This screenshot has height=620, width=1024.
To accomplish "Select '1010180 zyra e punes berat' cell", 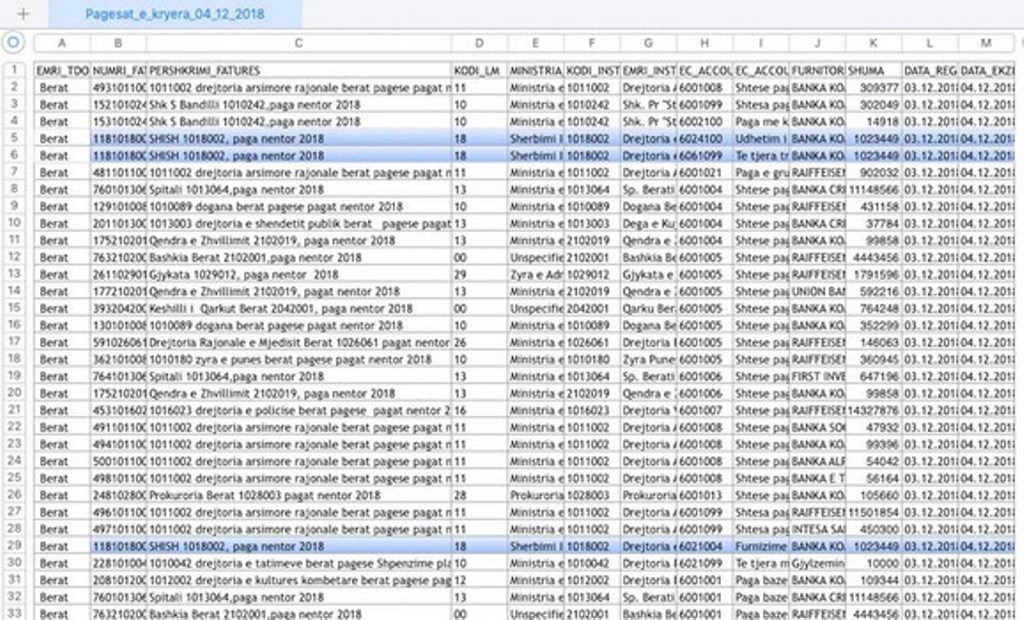I will (x=298, y=359).
